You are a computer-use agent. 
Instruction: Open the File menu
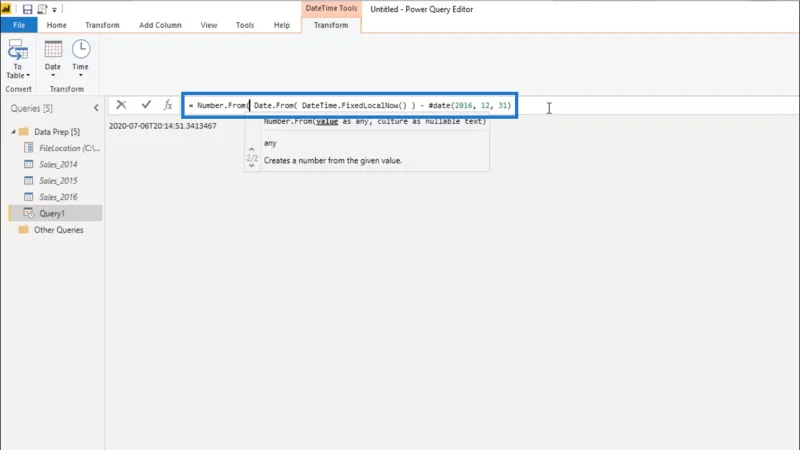[x=19, y=25]
